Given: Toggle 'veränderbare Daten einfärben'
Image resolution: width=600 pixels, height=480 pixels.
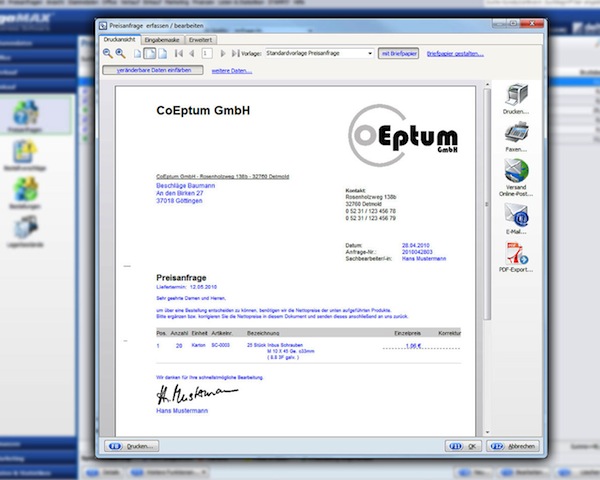Looking at the screenshot, I should [153, 70].
